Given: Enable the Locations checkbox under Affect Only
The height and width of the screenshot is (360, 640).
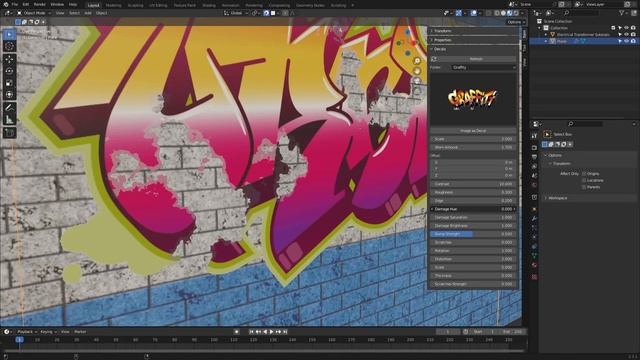Looking at the screenshot, I should pyautogui.click(x=584, y=180).
